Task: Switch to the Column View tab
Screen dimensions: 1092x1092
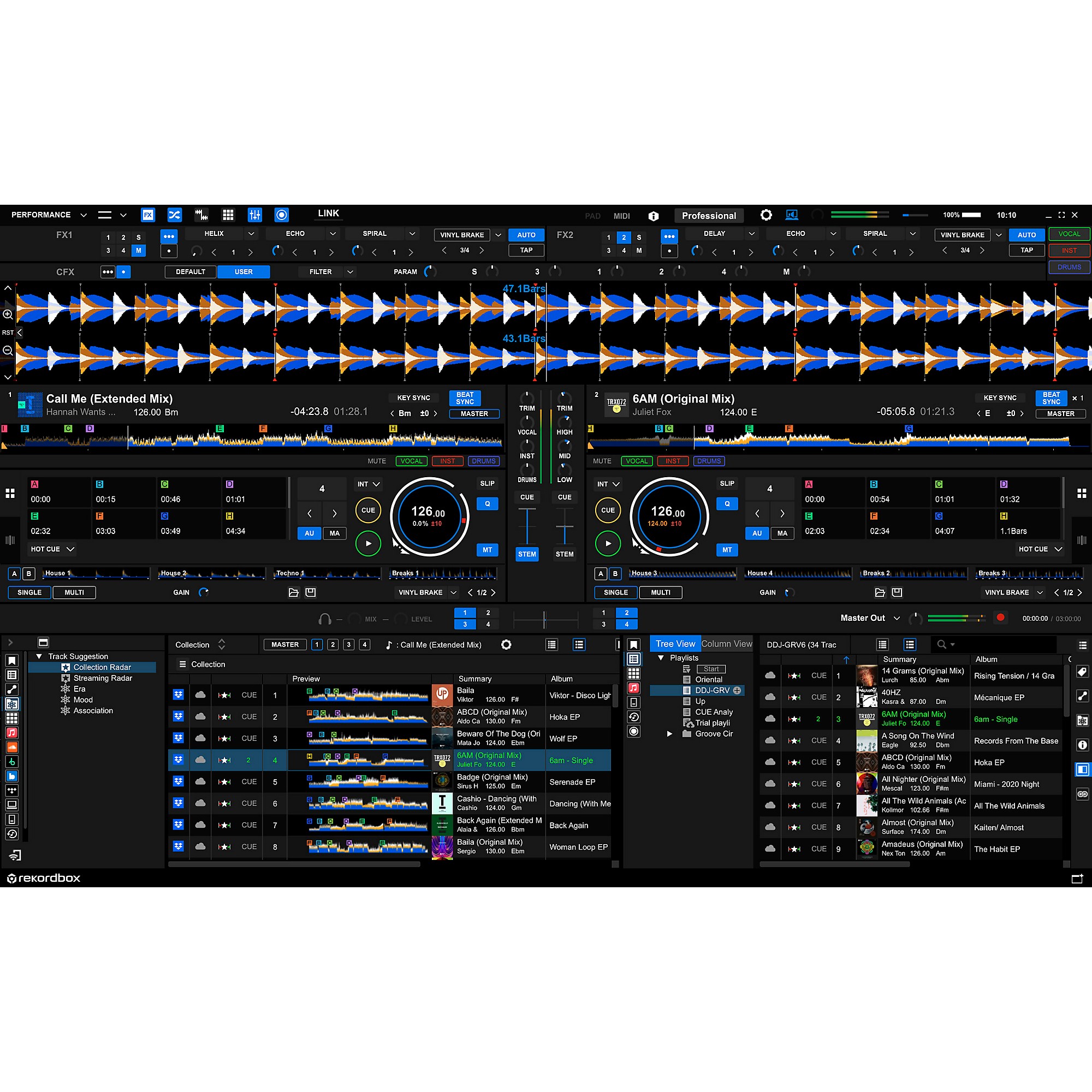Action: (x=726, y=644)
